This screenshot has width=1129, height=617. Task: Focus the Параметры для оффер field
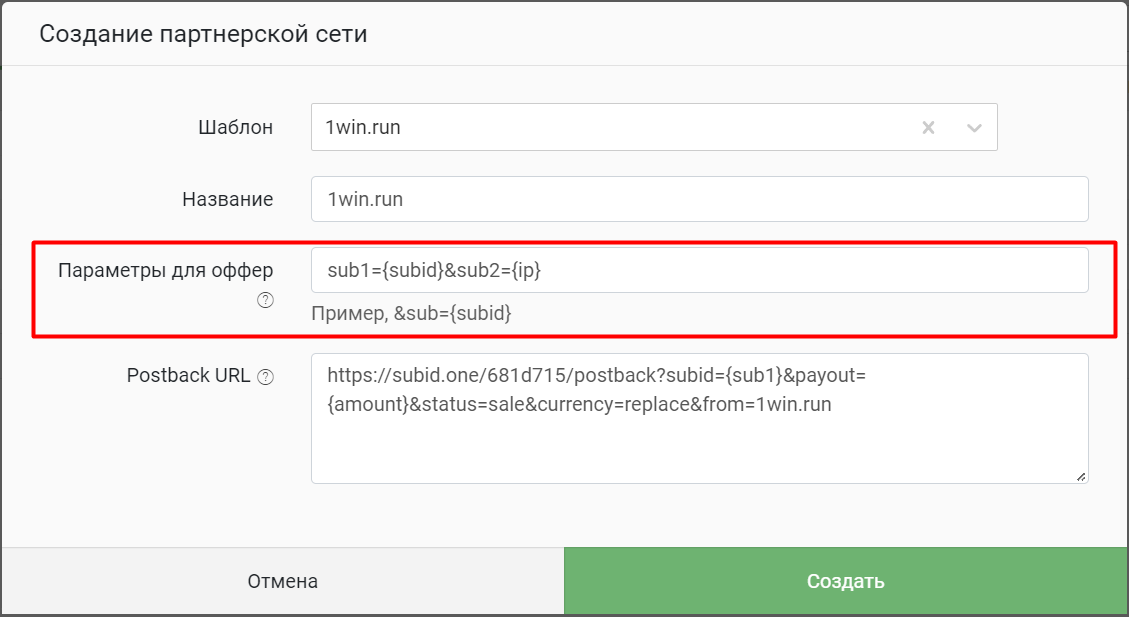point(699,270)
